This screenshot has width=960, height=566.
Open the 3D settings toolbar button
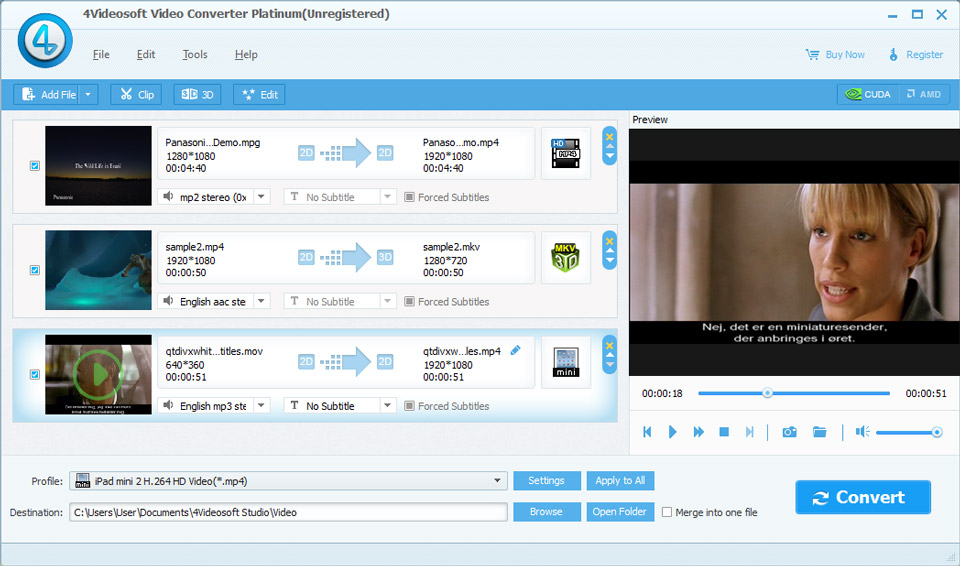(197, 94)
